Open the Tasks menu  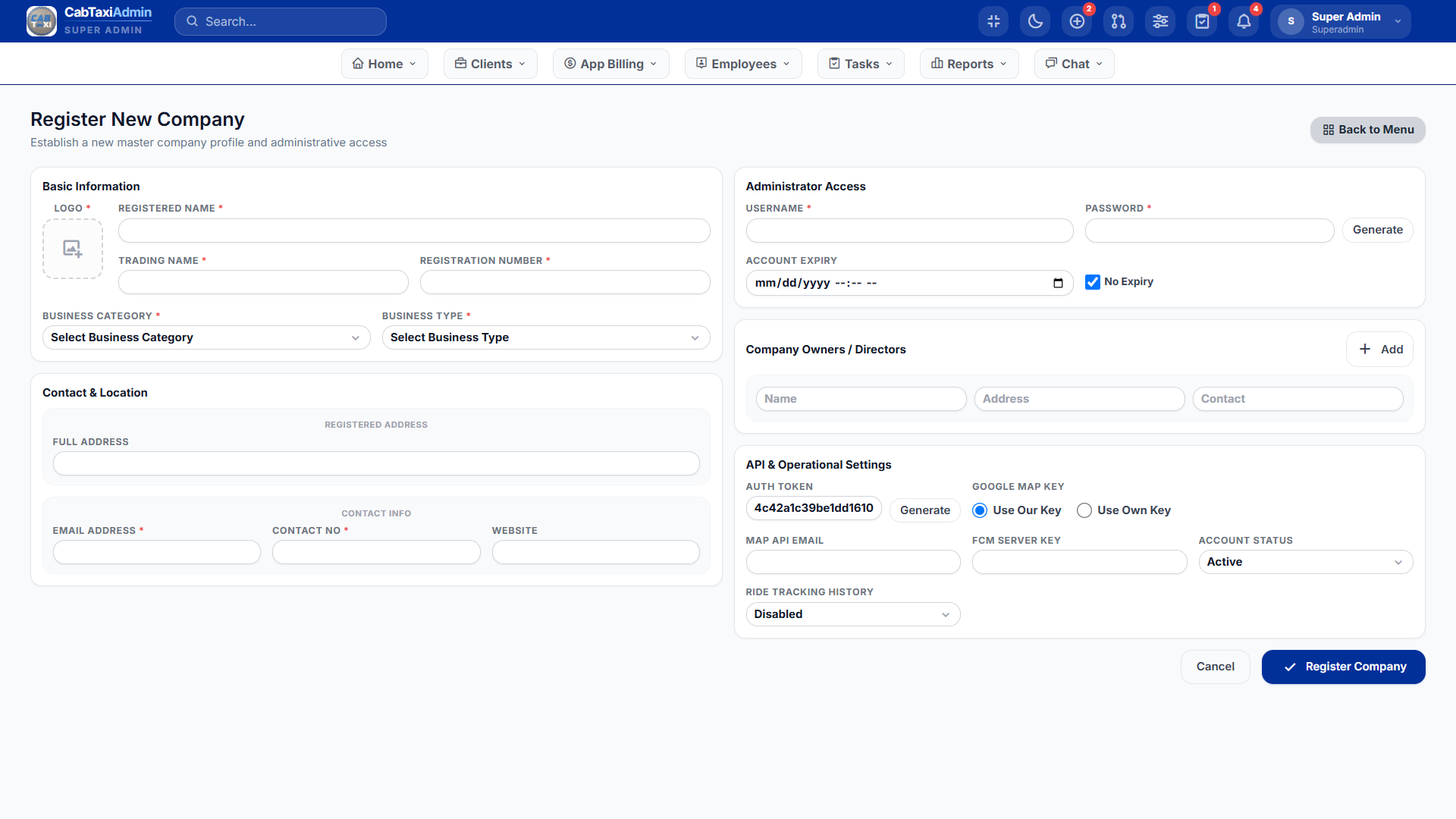click(x=861, y=64)
